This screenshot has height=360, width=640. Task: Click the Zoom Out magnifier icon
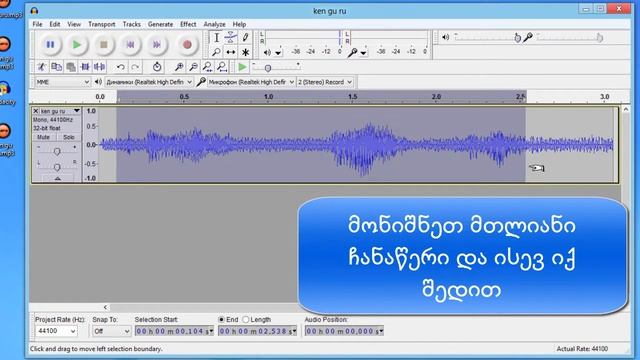click(193, 67)
